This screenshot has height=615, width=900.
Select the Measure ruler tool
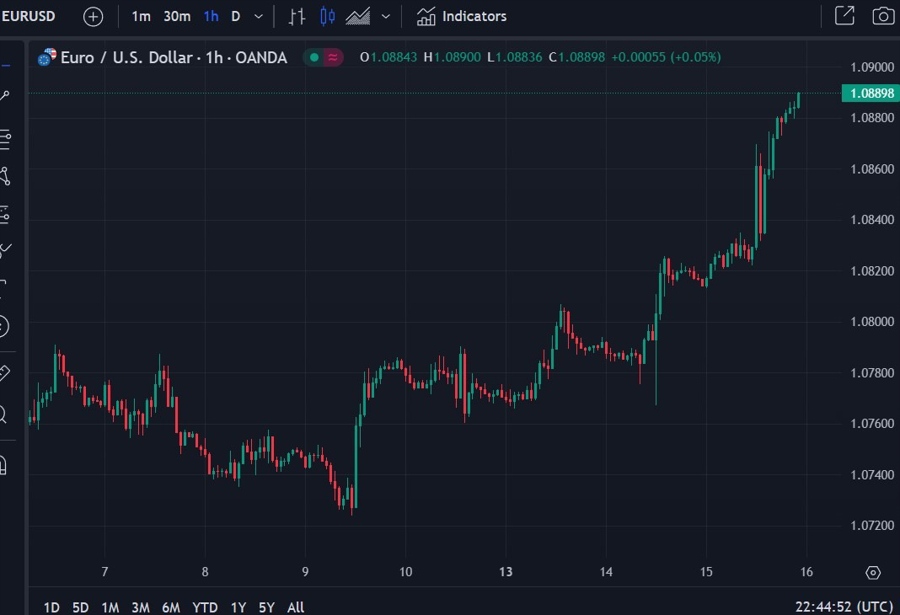(5, 373)
